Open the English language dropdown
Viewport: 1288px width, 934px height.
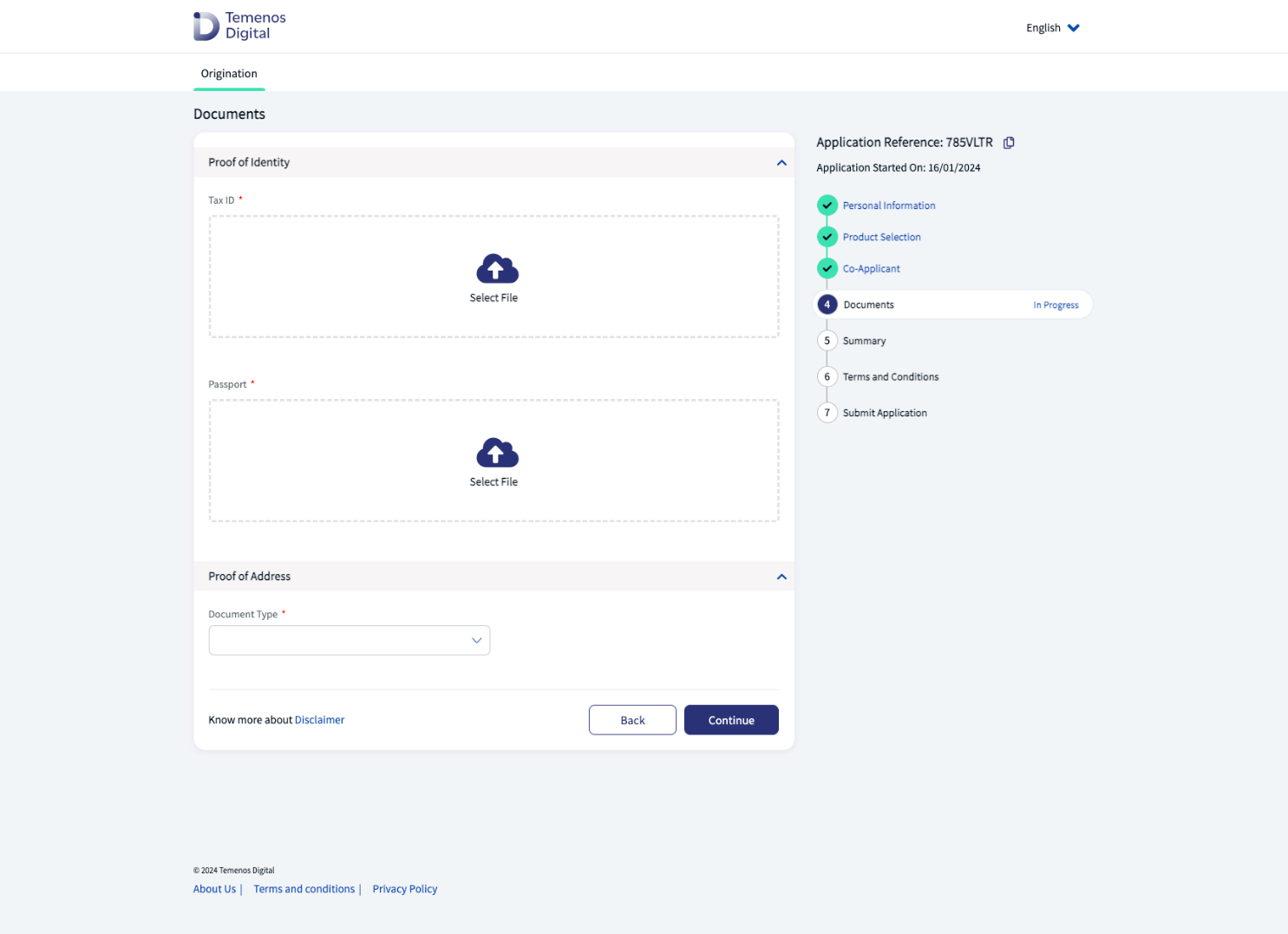(x=1053, y=28)
